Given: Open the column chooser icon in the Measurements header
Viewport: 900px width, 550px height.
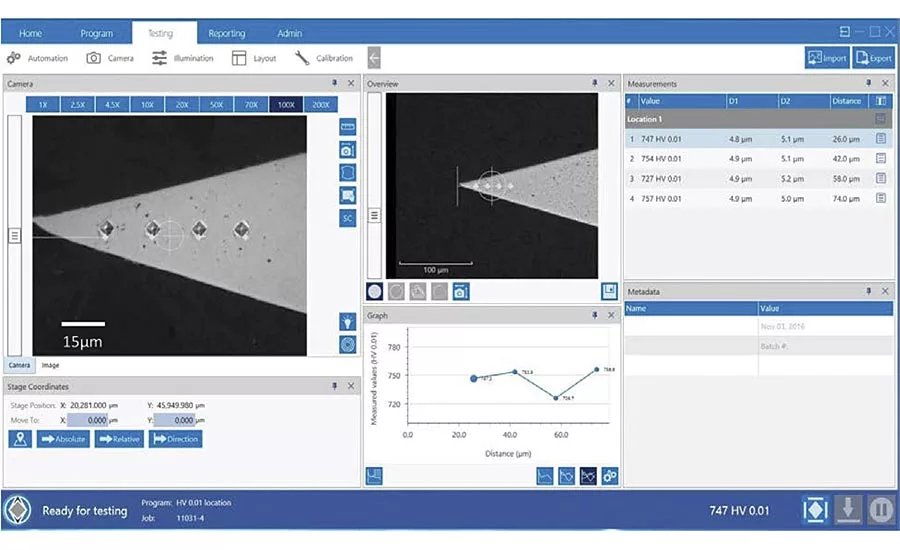Looking at the screenshot, I should pos(881,101).
